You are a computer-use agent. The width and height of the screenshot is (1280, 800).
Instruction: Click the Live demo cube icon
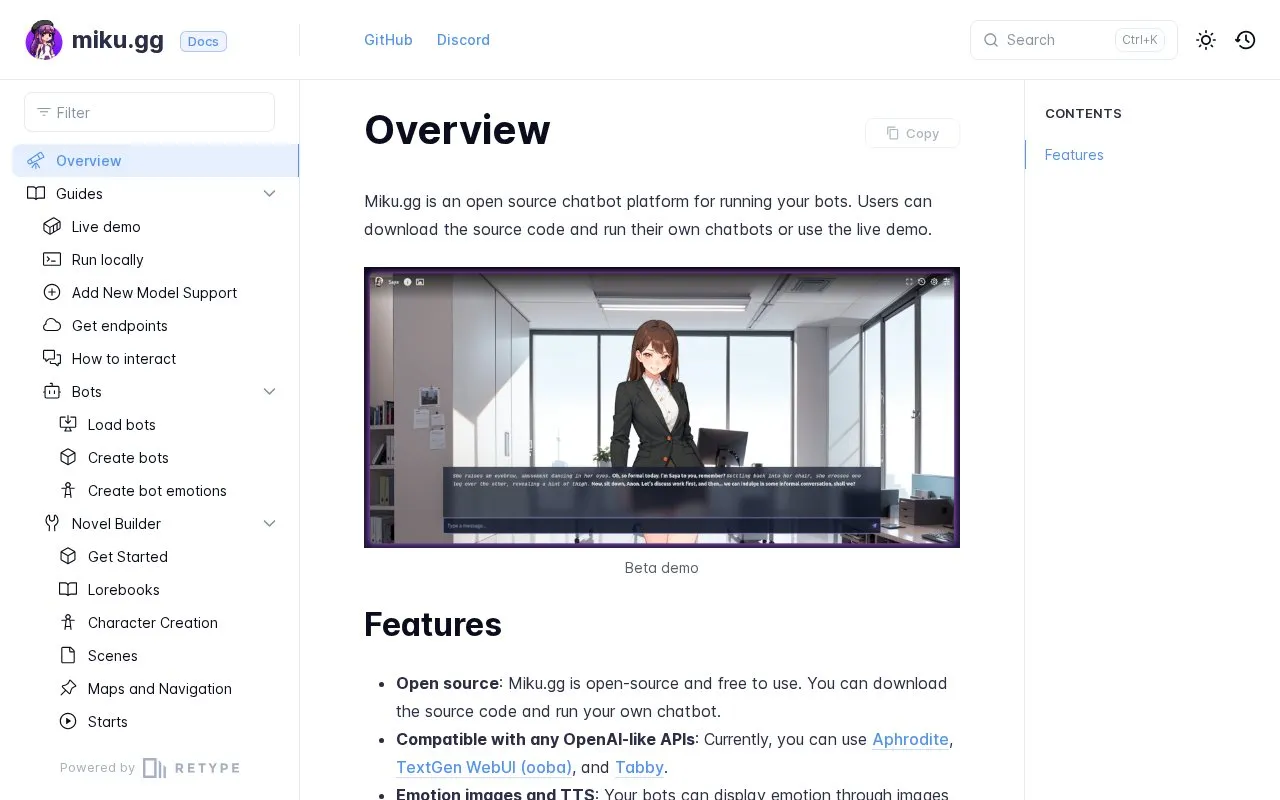tap(52, 226)
